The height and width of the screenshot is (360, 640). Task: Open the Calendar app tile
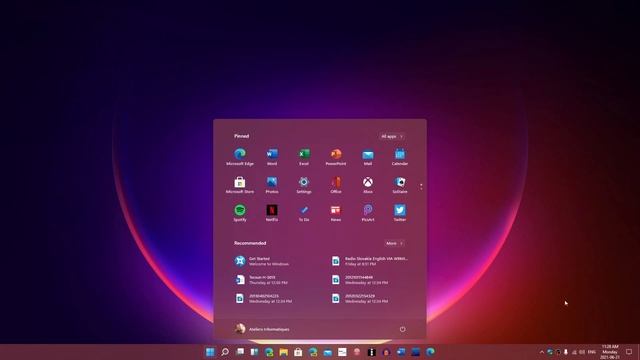coord(400,157)
